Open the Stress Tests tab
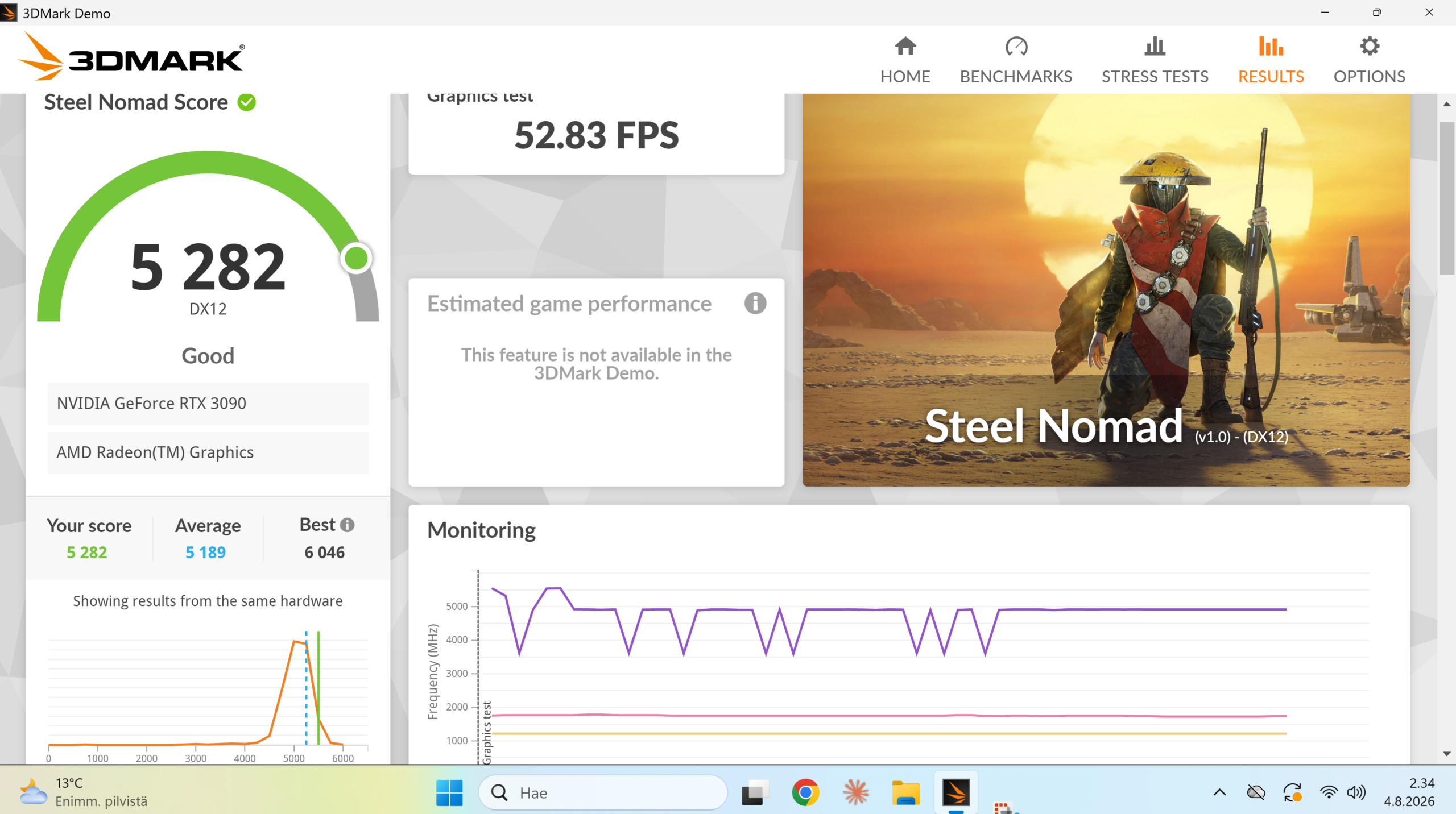The image size is (1456, 814). [x=1155, y=61]
